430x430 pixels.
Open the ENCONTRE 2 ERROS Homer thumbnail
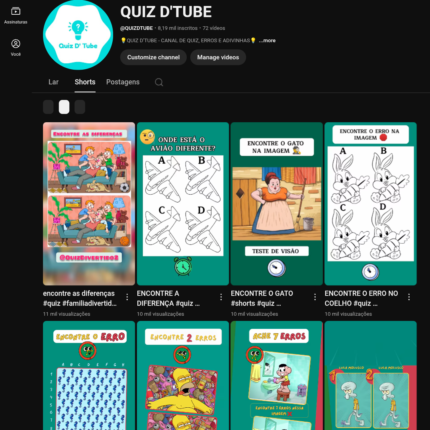point(183,376)
